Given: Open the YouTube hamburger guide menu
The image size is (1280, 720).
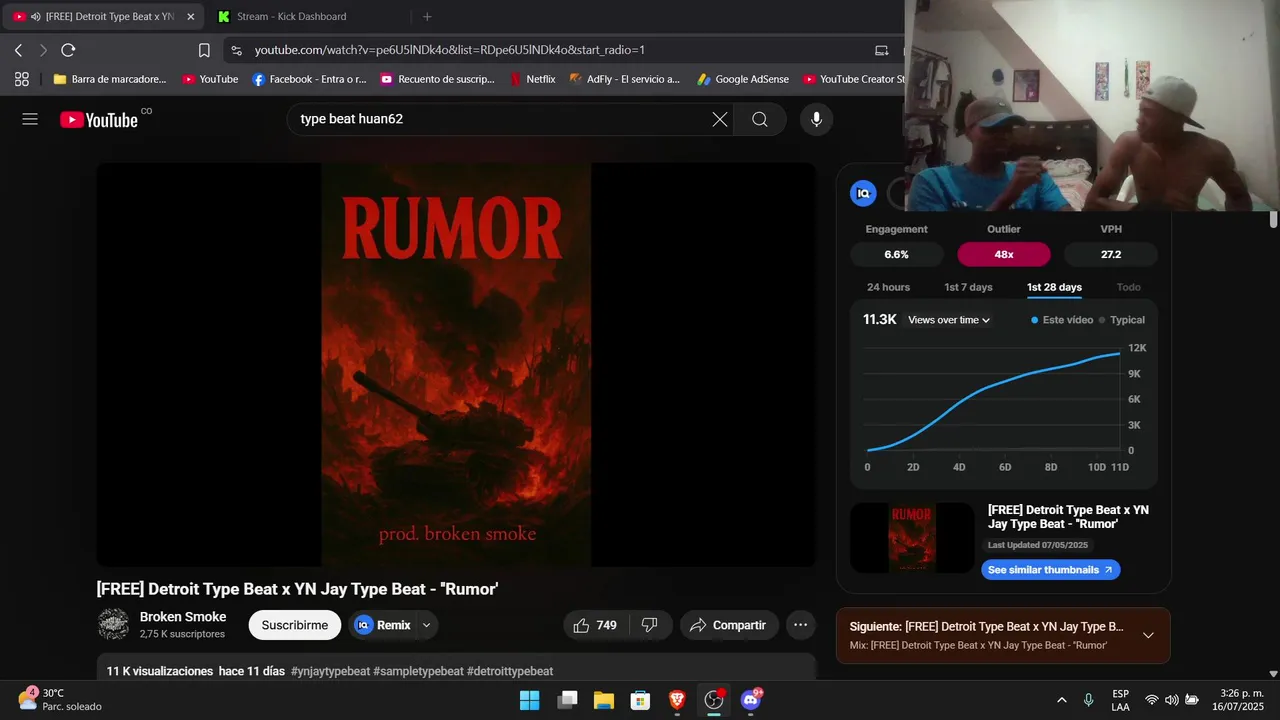Looking at the screenshot, I should (30, 119).
